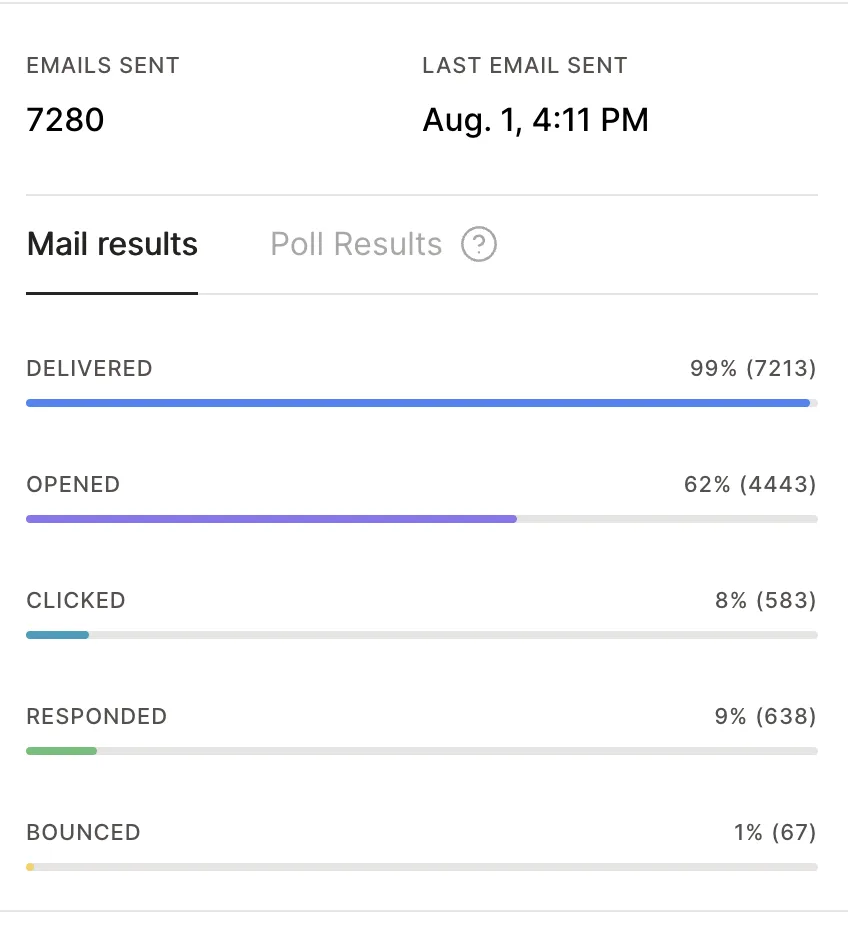Screen dimensions: 848x930
Task: Click the 1% (67) bounced value
Action: 776,832
